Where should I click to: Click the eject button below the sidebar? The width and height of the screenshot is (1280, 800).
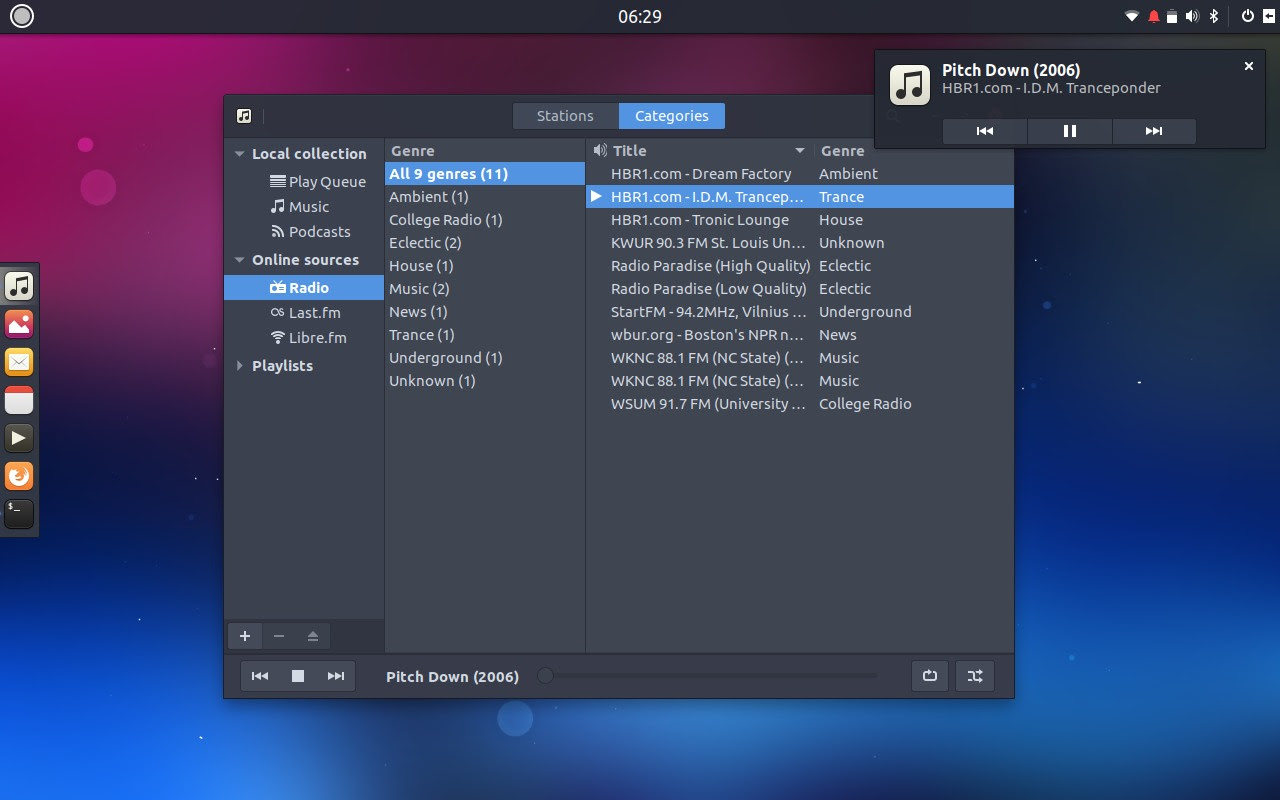click(x=313, y=636)
